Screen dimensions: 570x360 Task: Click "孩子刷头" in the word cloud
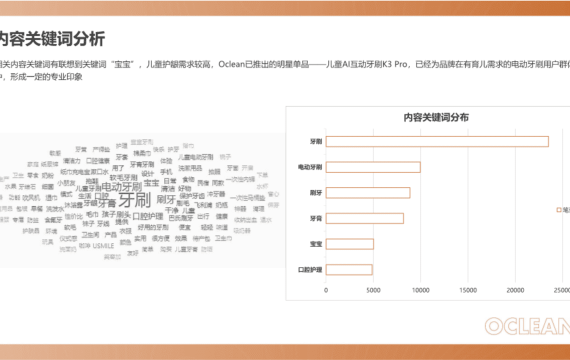click(116, 214)
